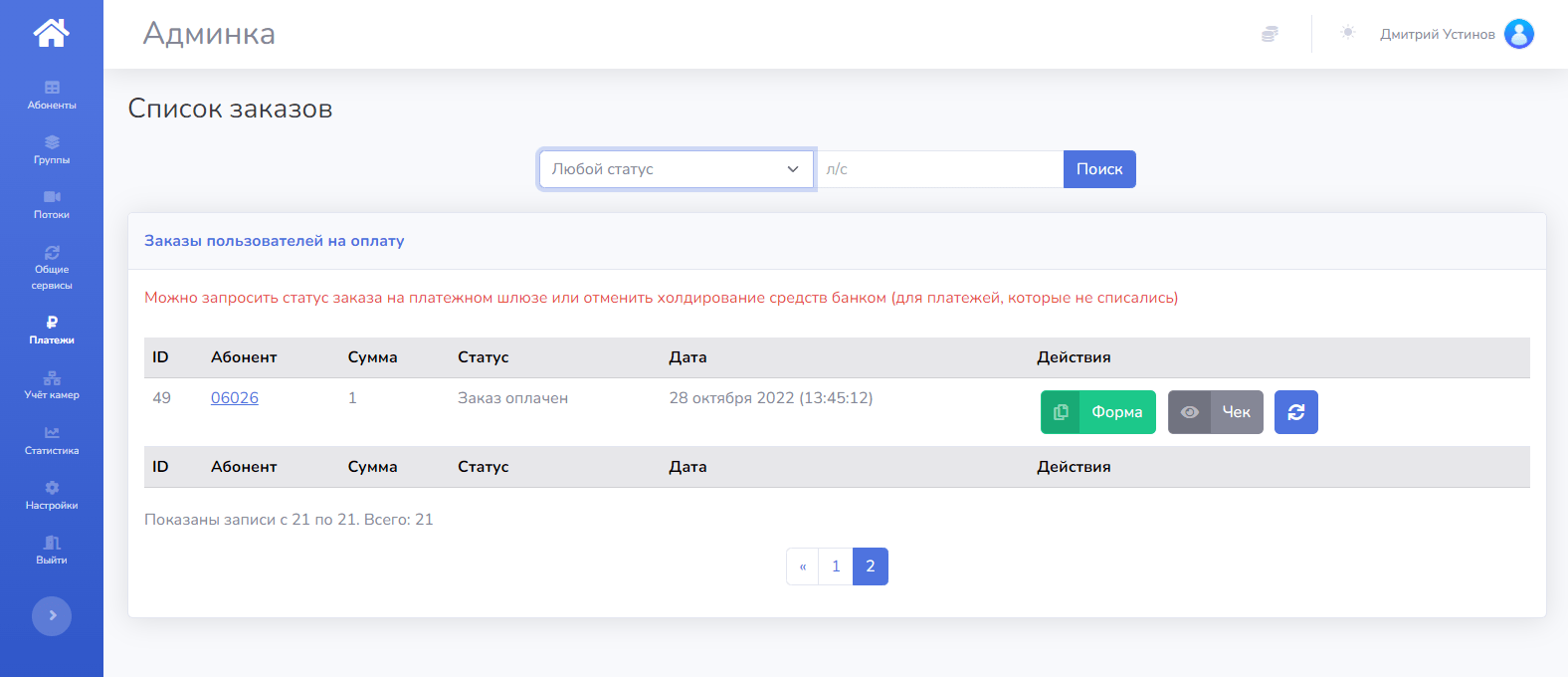Toggle light/dark theme sun icon
Viewport: 1568px width, 677px height.
pos(1348,33)
